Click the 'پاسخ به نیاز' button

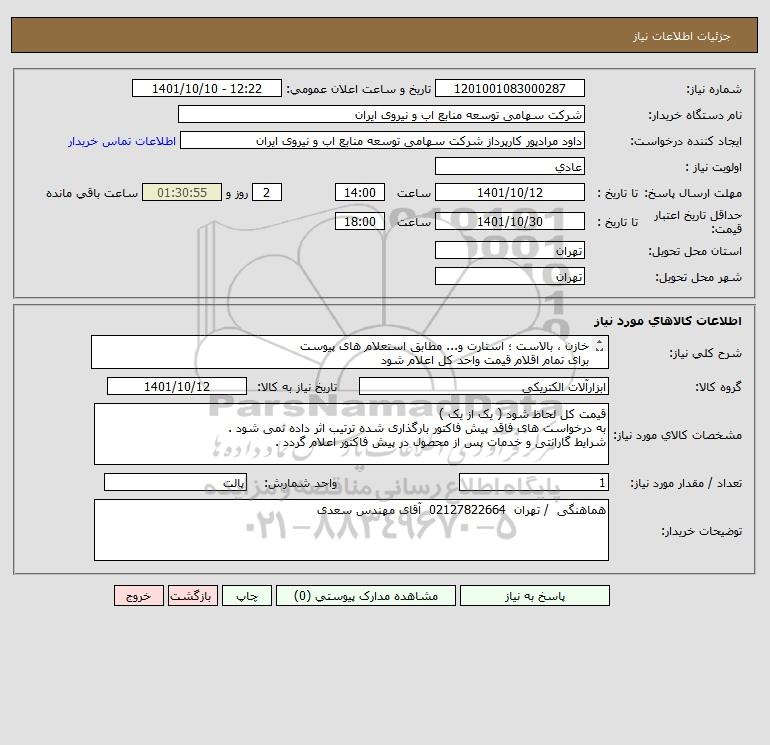coord(535,596)
